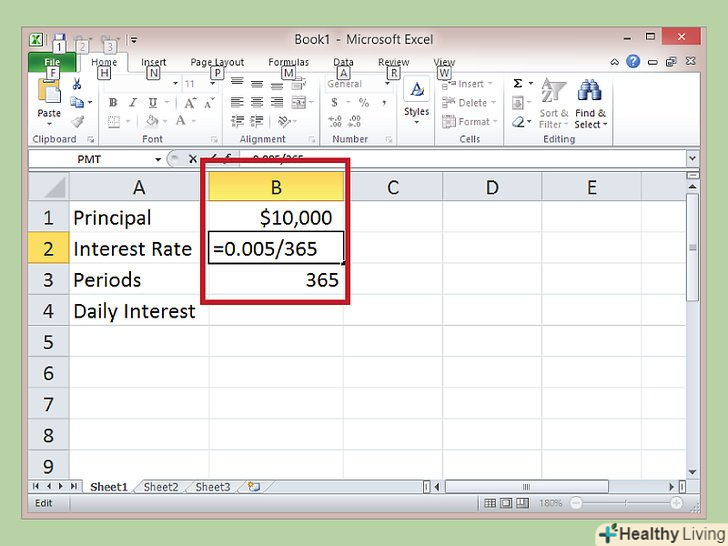
Task: Cancel the formula entry with X
Action: tap(193, 159)
